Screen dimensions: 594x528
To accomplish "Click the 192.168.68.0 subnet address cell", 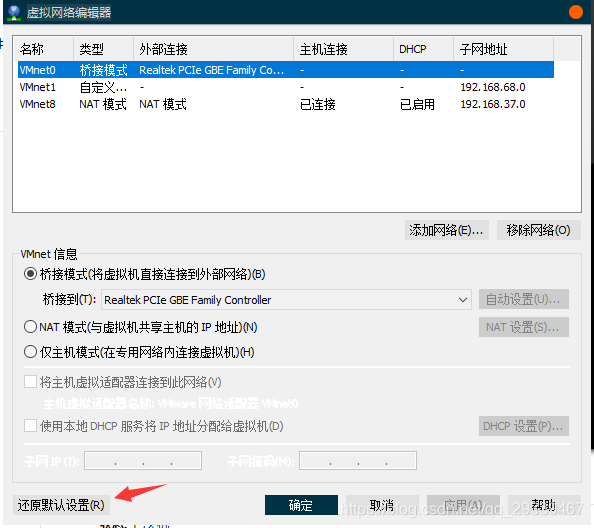I will click(492, 87).
